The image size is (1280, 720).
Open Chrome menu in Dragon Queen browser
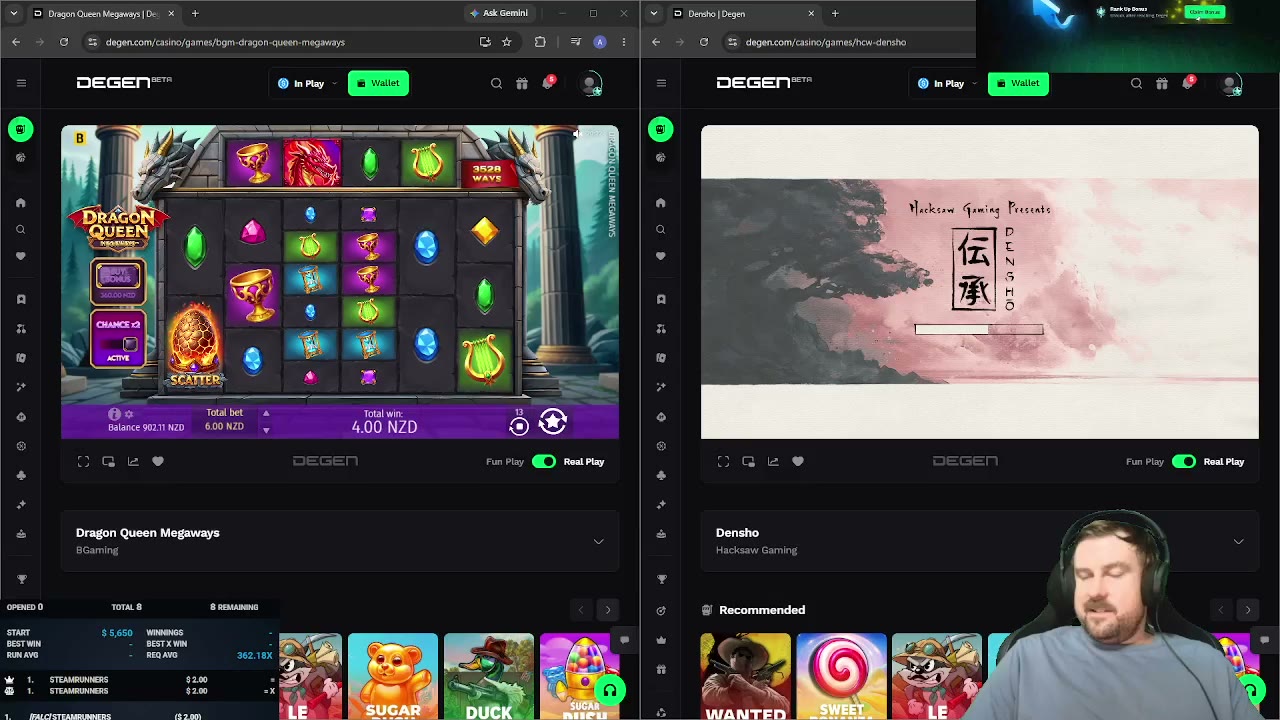(624, 42)
